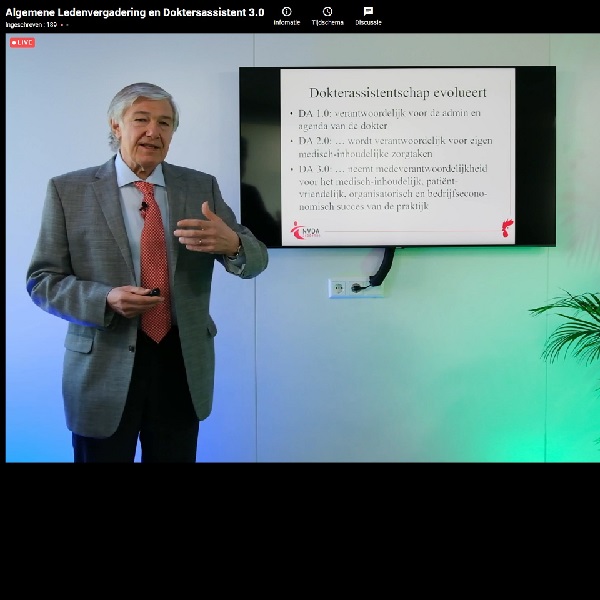Switch to the Tijdschema tab label

327,22
